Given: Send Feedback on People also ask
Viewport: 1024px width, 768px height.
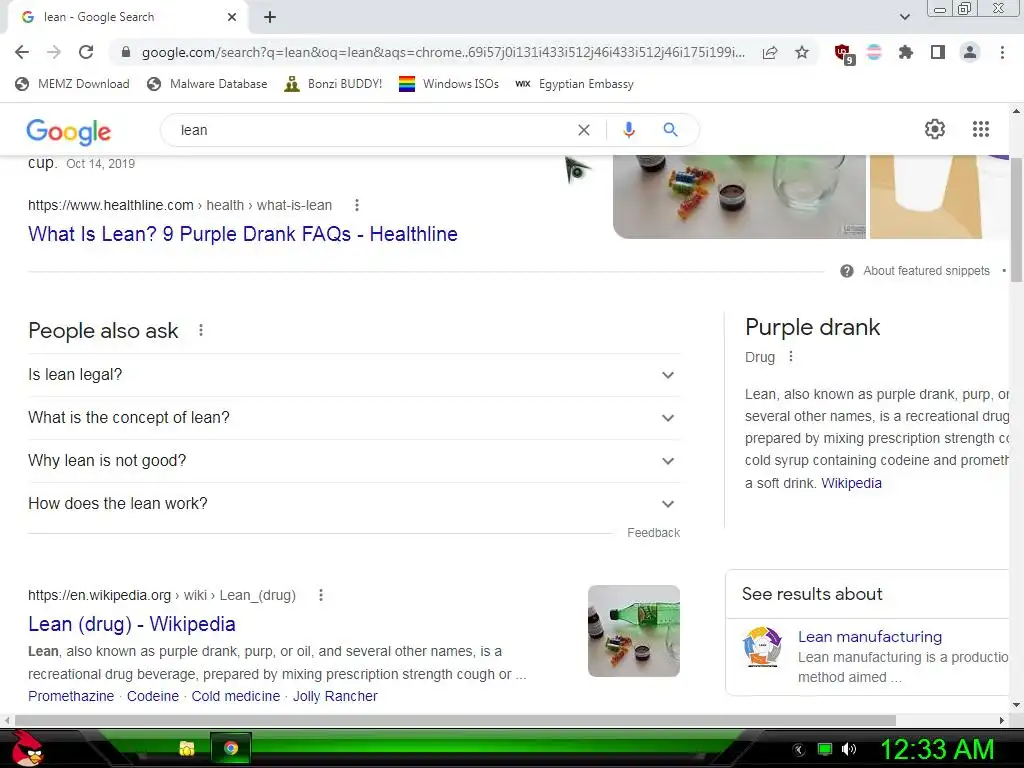Looking at the screenshot, I should [653, 533].
